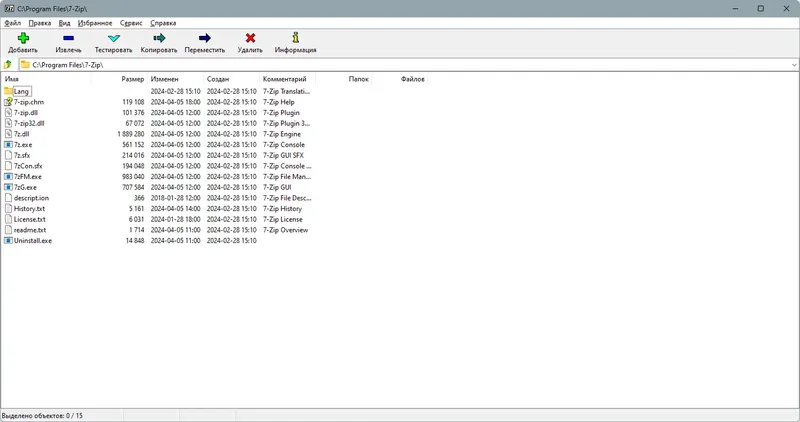The image size is (800, 422).
Task: Click the size value 561 152
Action: point(133,144)
